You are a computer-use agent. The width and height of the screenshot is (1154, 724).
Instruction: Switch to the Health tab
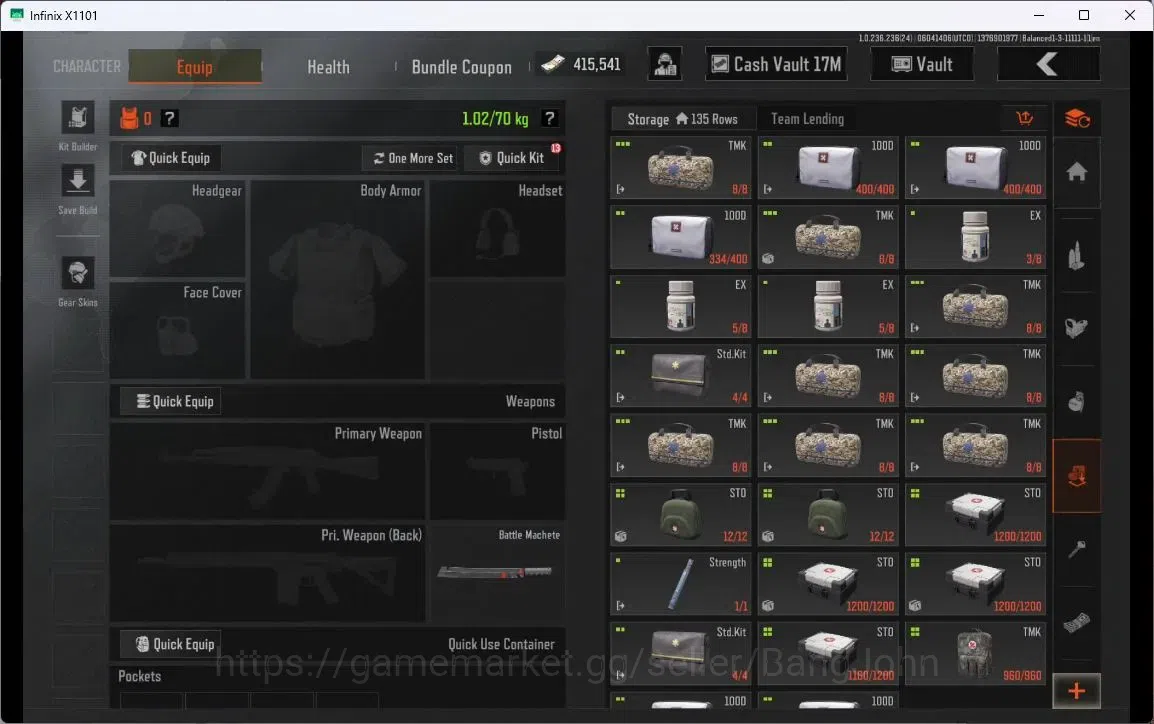[328, 67]
